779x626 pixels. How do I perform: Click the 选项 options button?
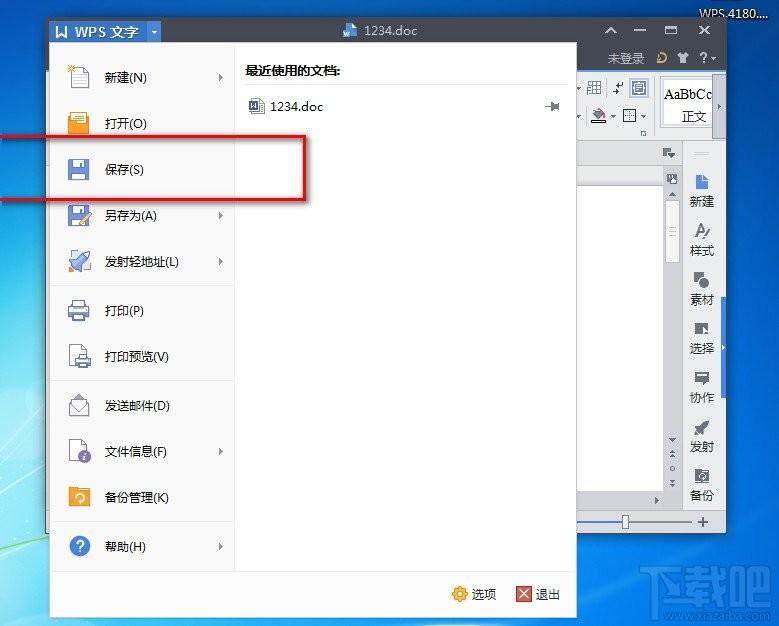(x=474, y=594)
